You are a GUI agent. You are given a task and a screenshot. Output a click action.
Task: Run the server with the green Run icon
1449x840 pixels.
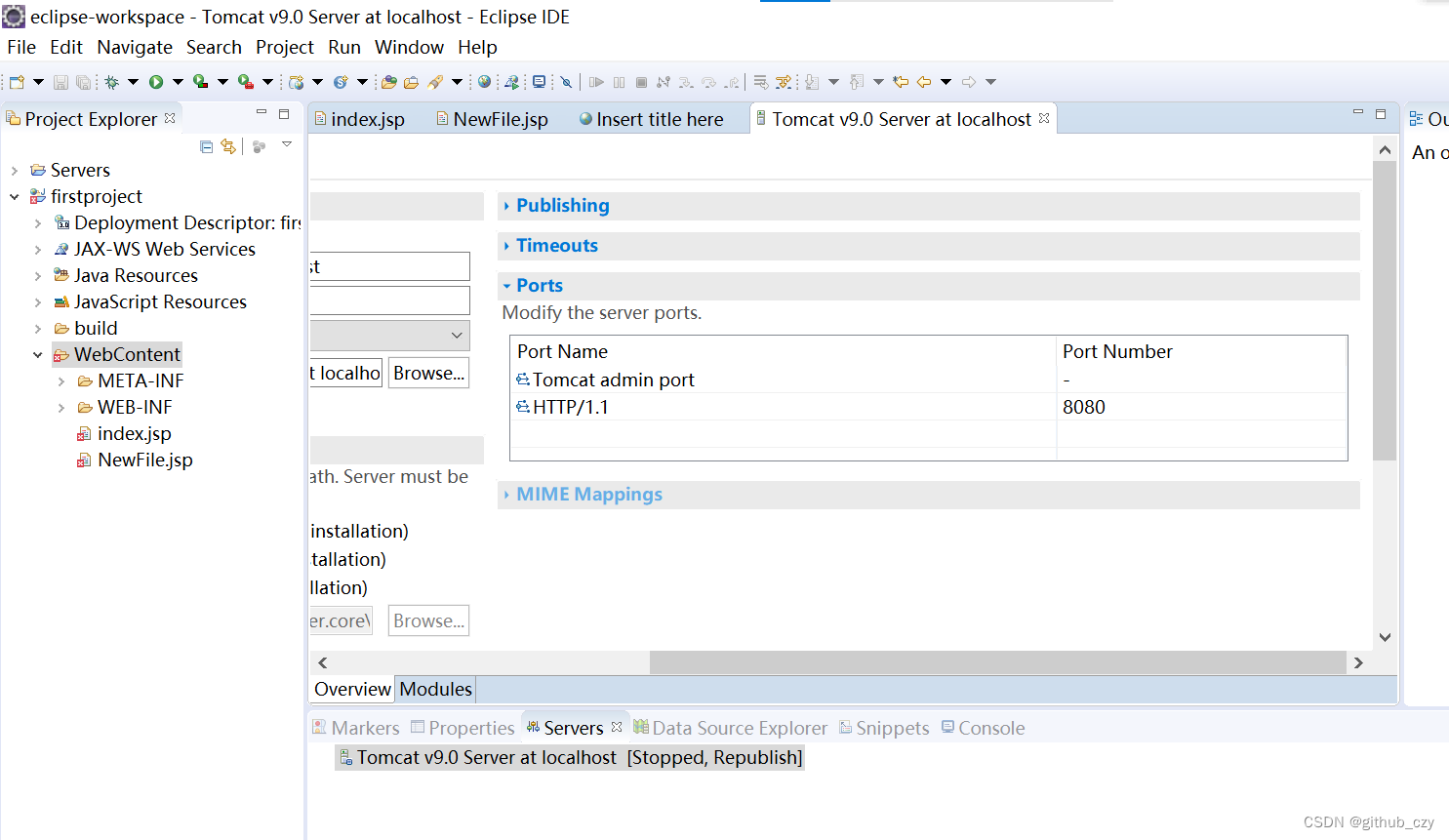coord(156,81)
